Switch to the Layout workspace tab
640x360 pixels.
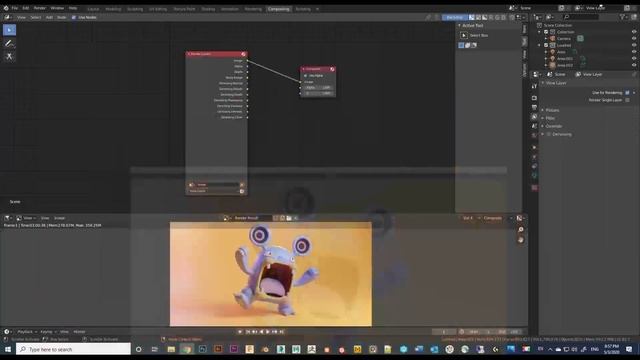(93, 9)
